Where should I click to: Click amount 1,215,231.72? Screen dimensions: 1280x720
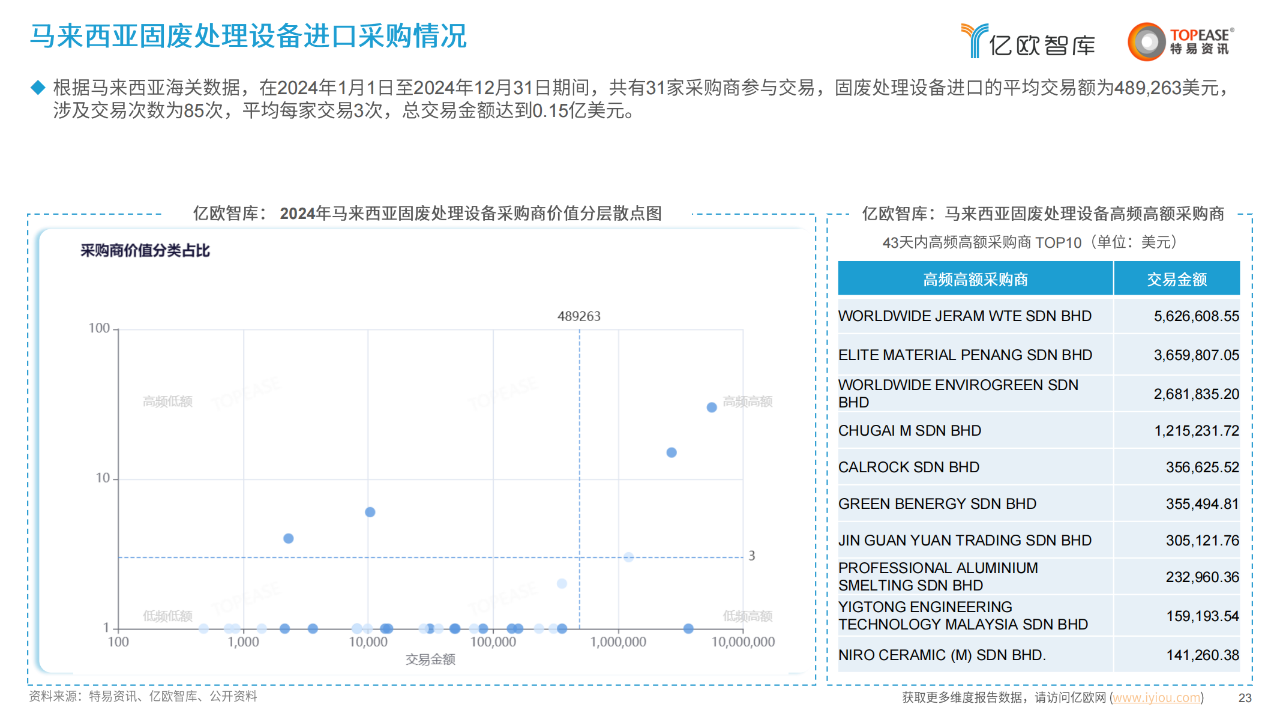1196,431
